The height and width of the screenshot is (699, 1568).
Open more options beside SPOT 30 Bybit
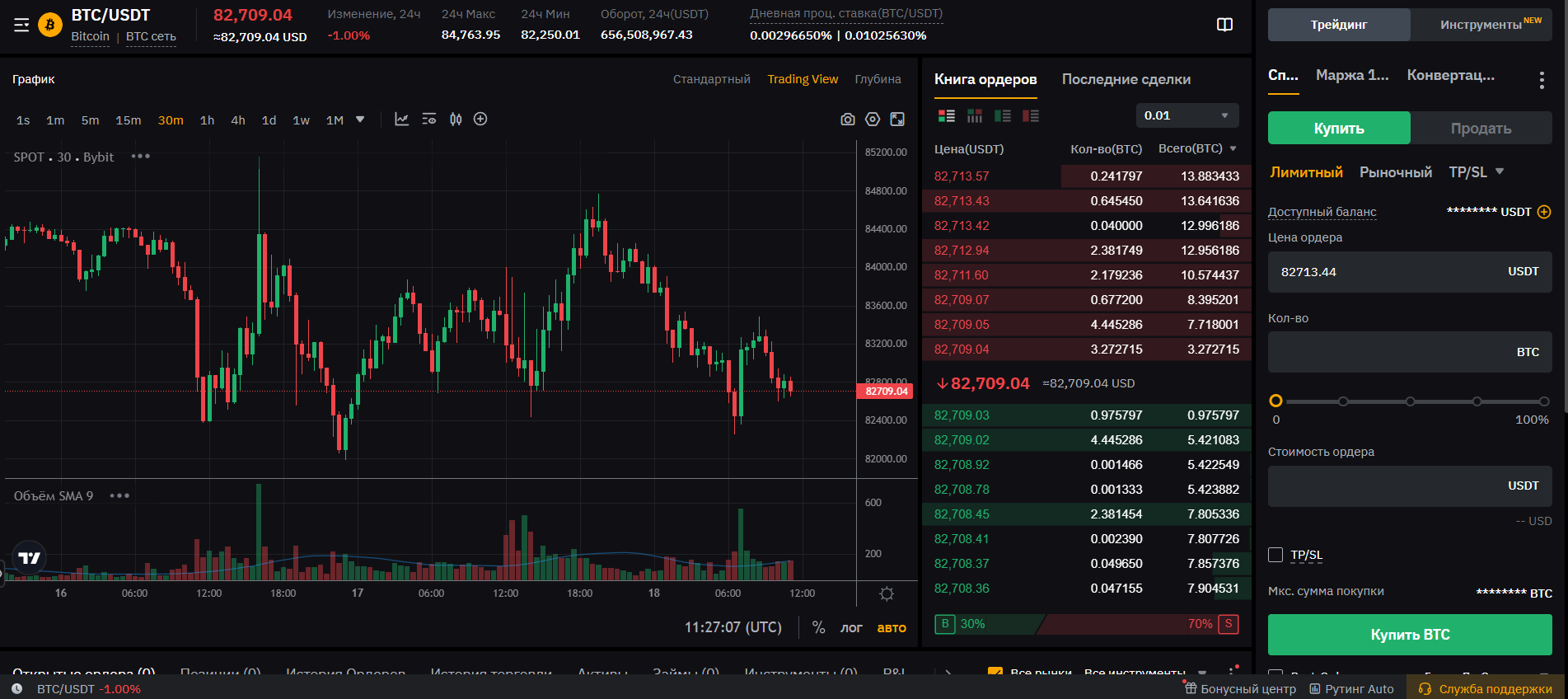141,156
